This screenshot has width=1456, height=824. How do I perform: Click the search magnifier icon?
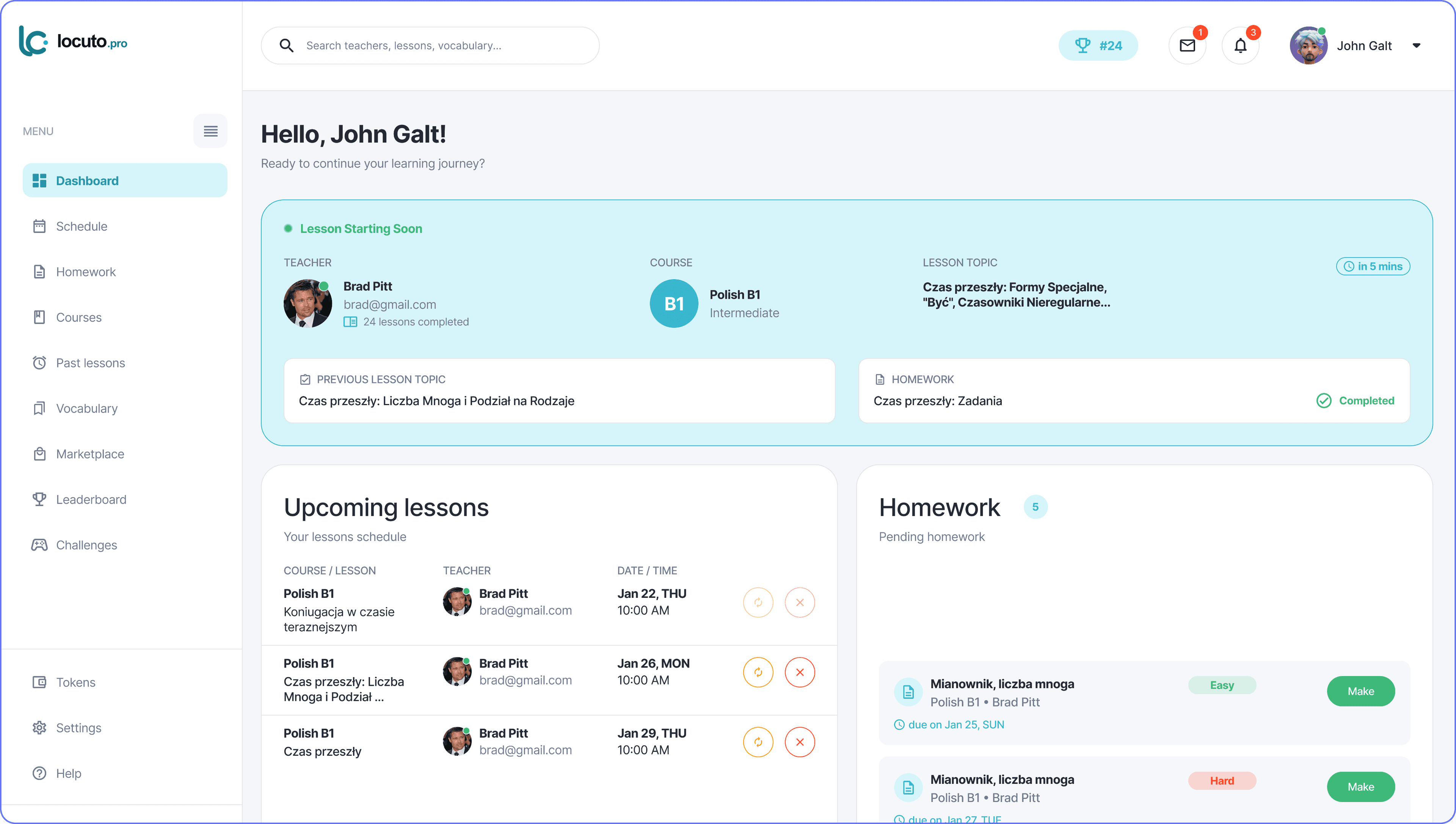[287, 45]
